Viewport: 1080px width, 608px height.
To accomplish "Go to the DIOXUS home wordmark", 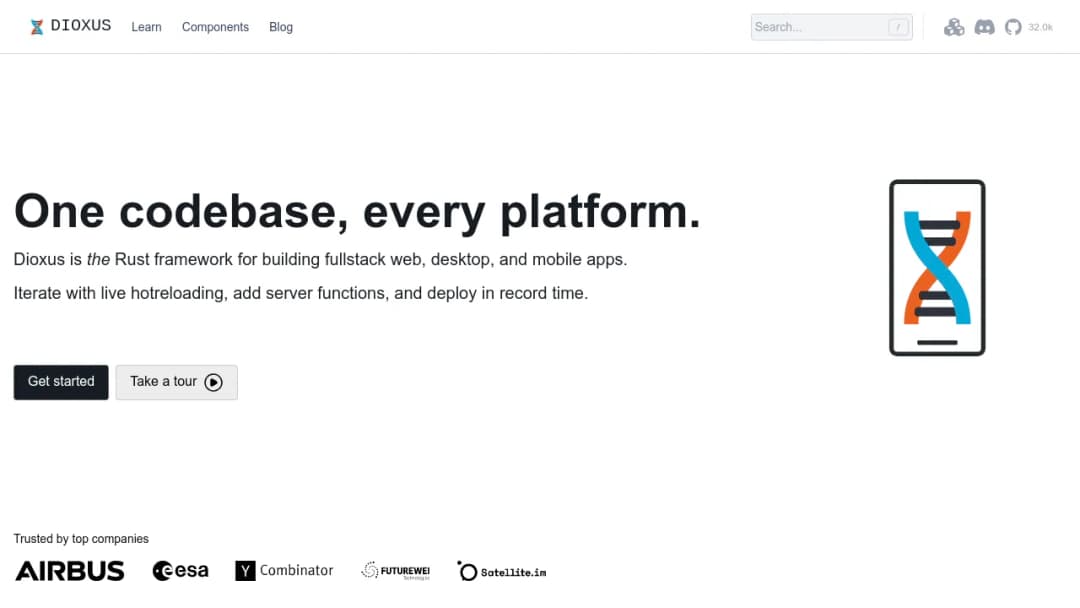I will pyautogui.click(x=81, y=26).
